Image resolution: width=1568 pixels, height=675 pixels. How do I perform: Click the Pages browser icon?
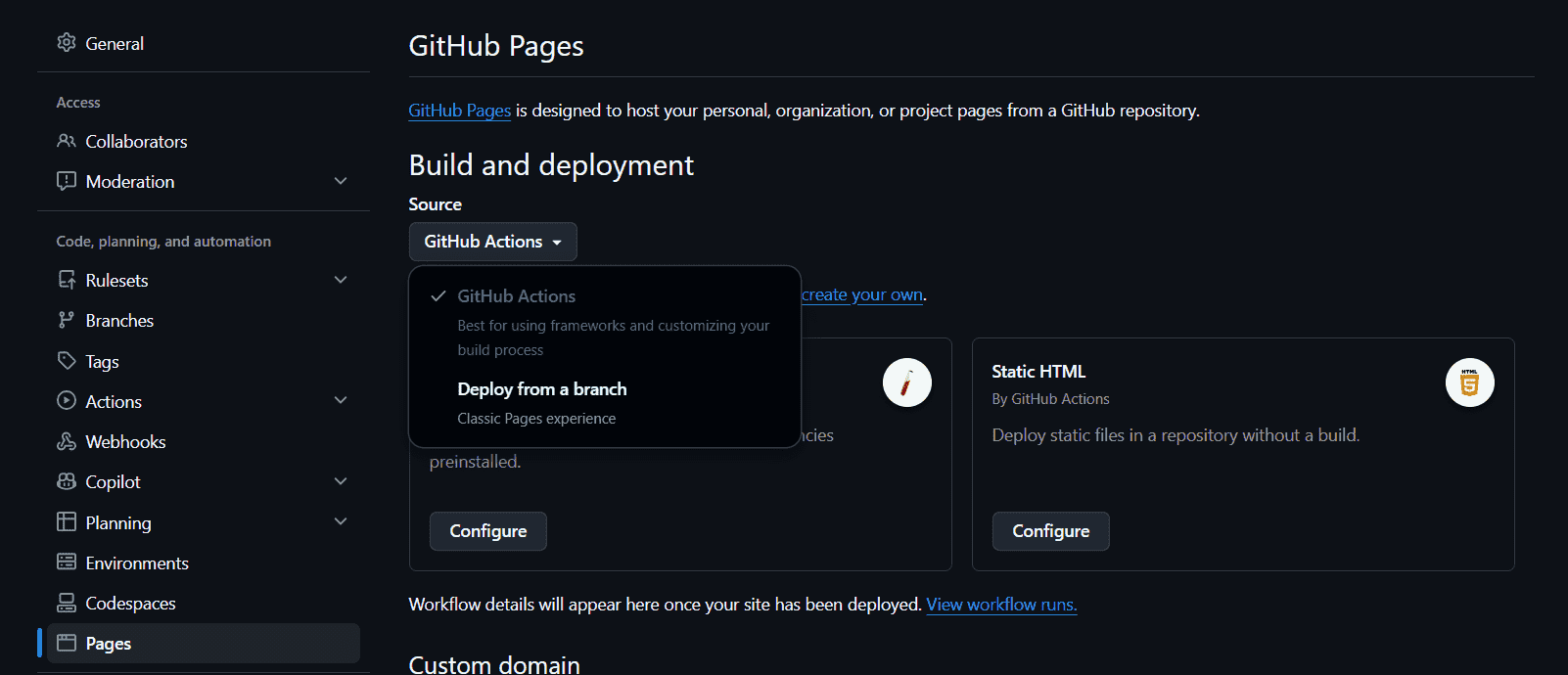point(67,643)
